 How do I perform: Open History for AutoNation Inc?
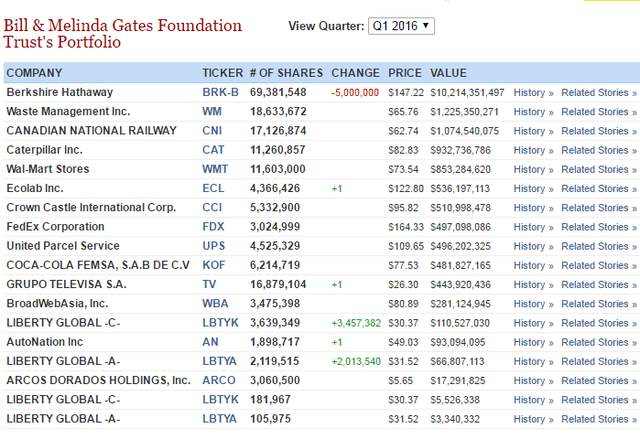(533, 342)
